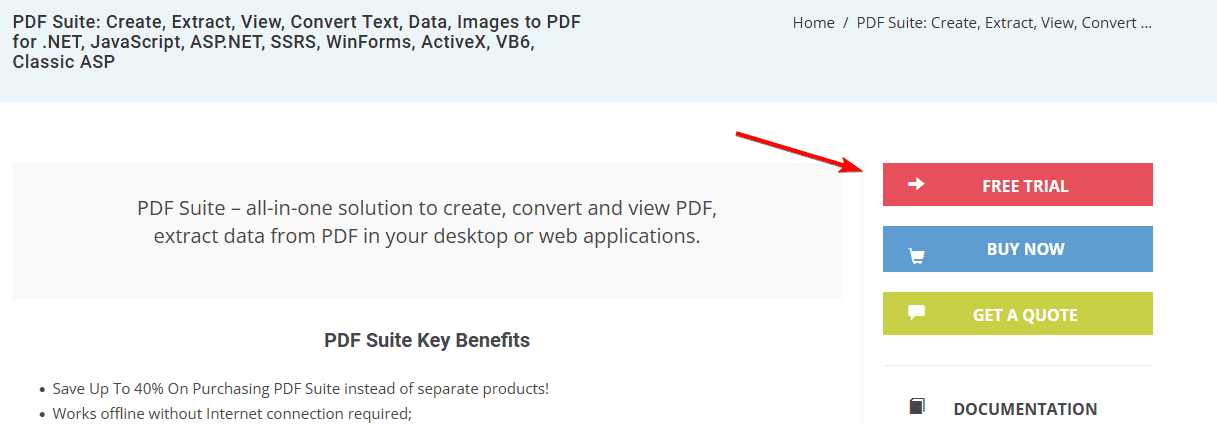Request pricing via GET A QUOTE
1217x424 pixels.
[x=1017, y=314]
